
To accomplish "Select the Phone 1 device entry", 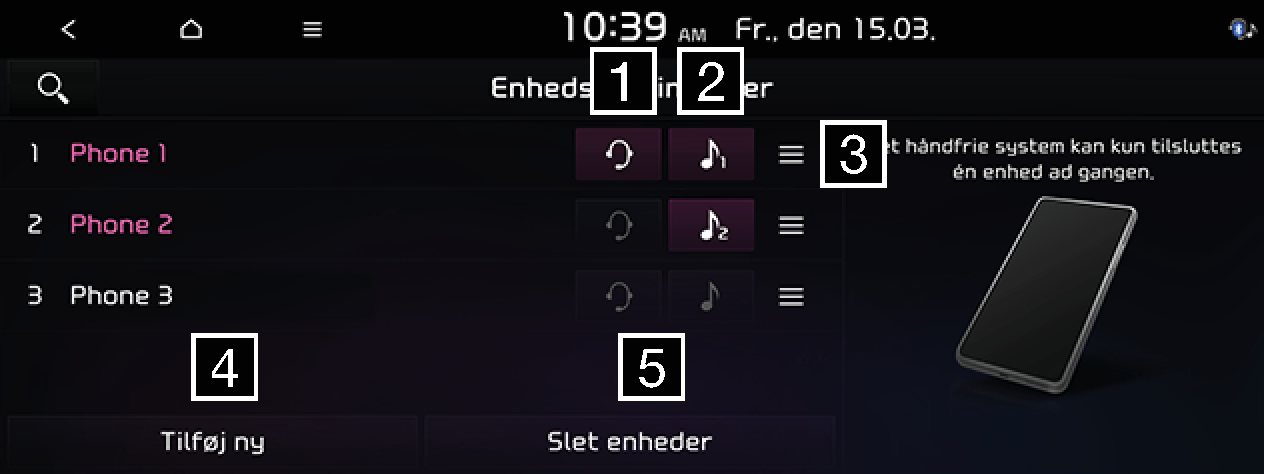I will 118,153.
